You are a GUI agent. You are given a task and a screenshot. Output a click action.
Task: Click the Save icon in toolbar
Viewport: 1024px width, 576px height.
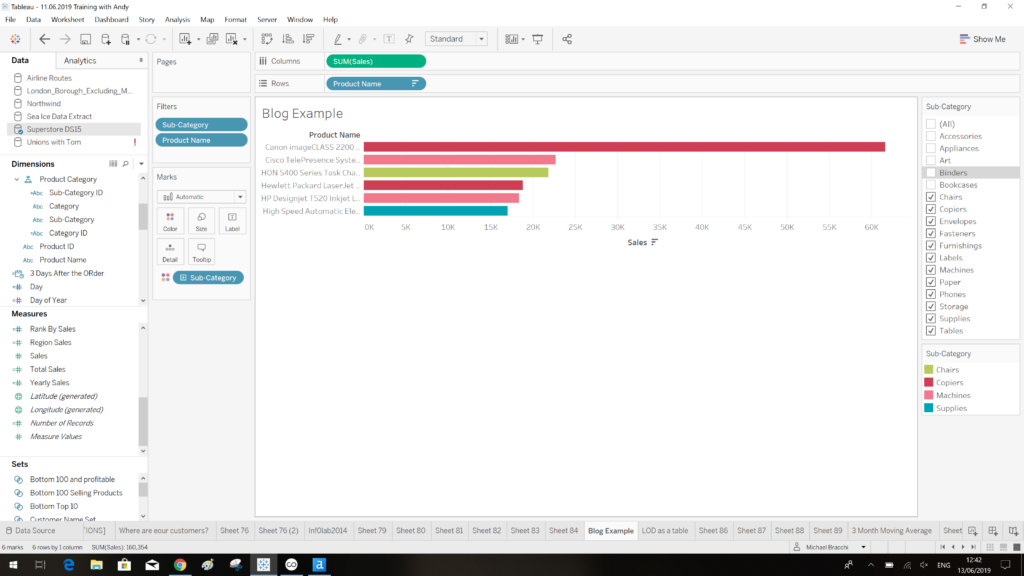(x=86, y=39)
